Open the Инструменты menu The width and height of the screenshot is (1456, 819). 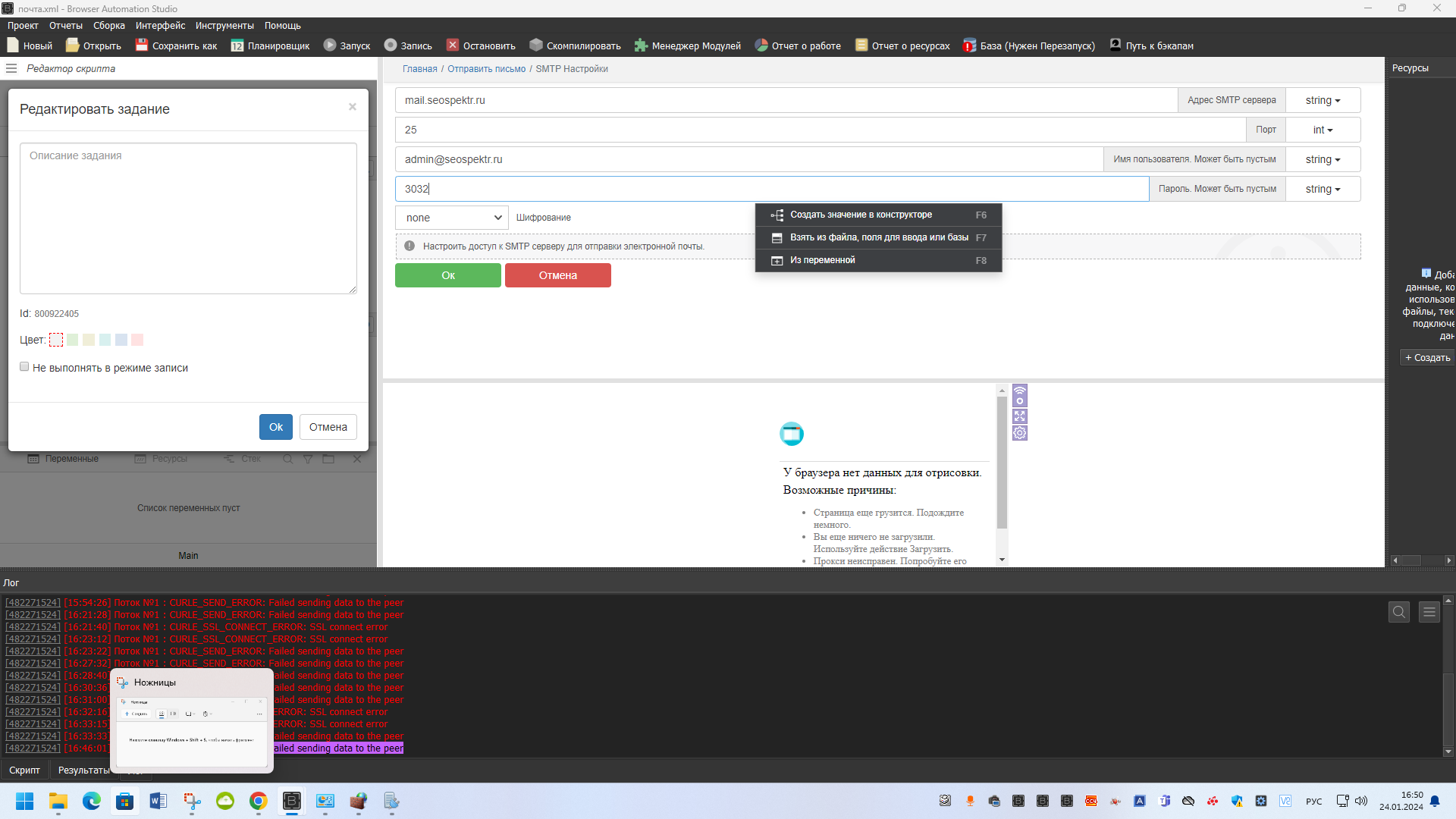point(224,26)
